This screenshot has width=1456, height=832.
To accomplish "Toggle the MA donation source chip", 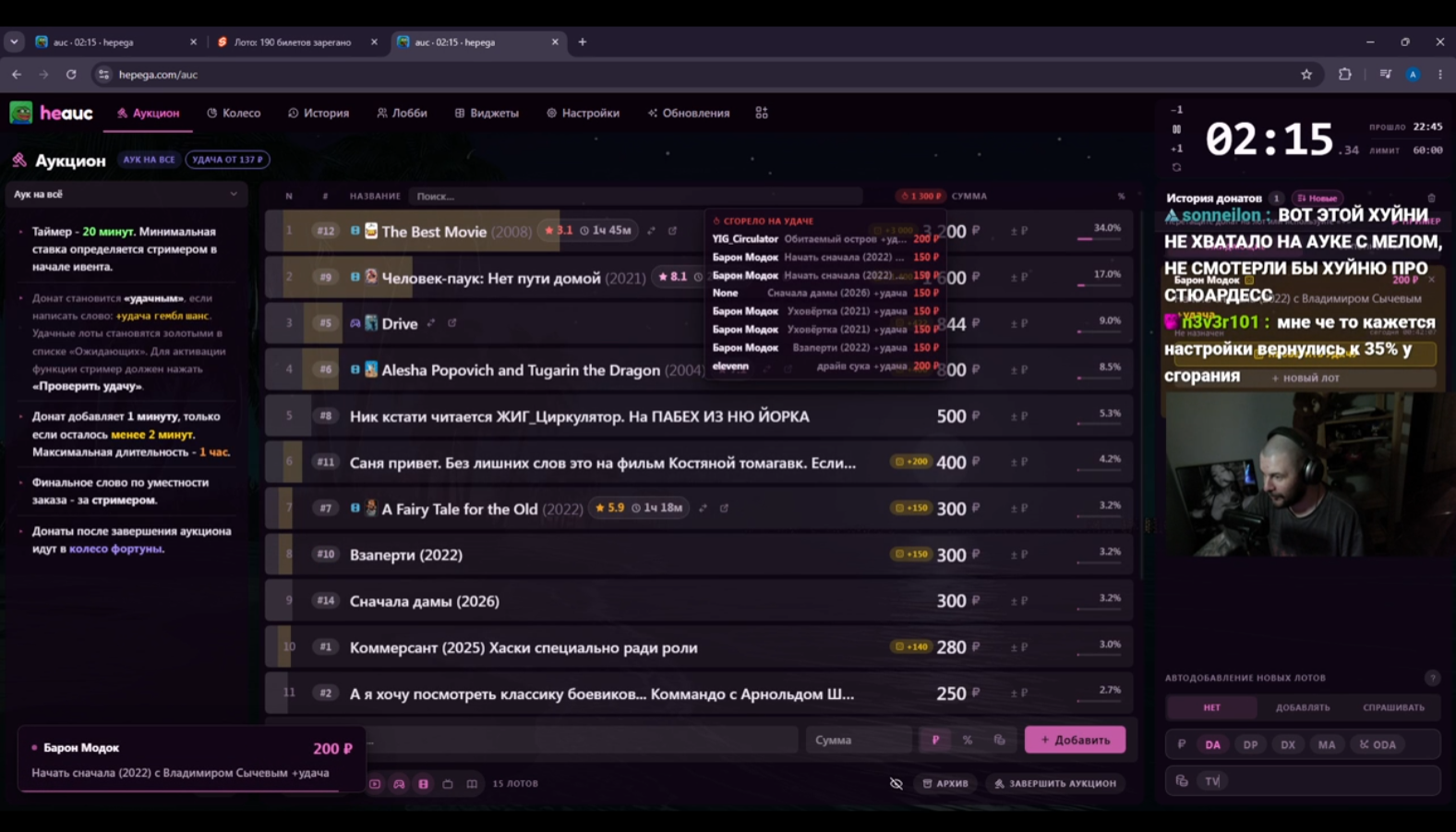I will (1327, 745).
